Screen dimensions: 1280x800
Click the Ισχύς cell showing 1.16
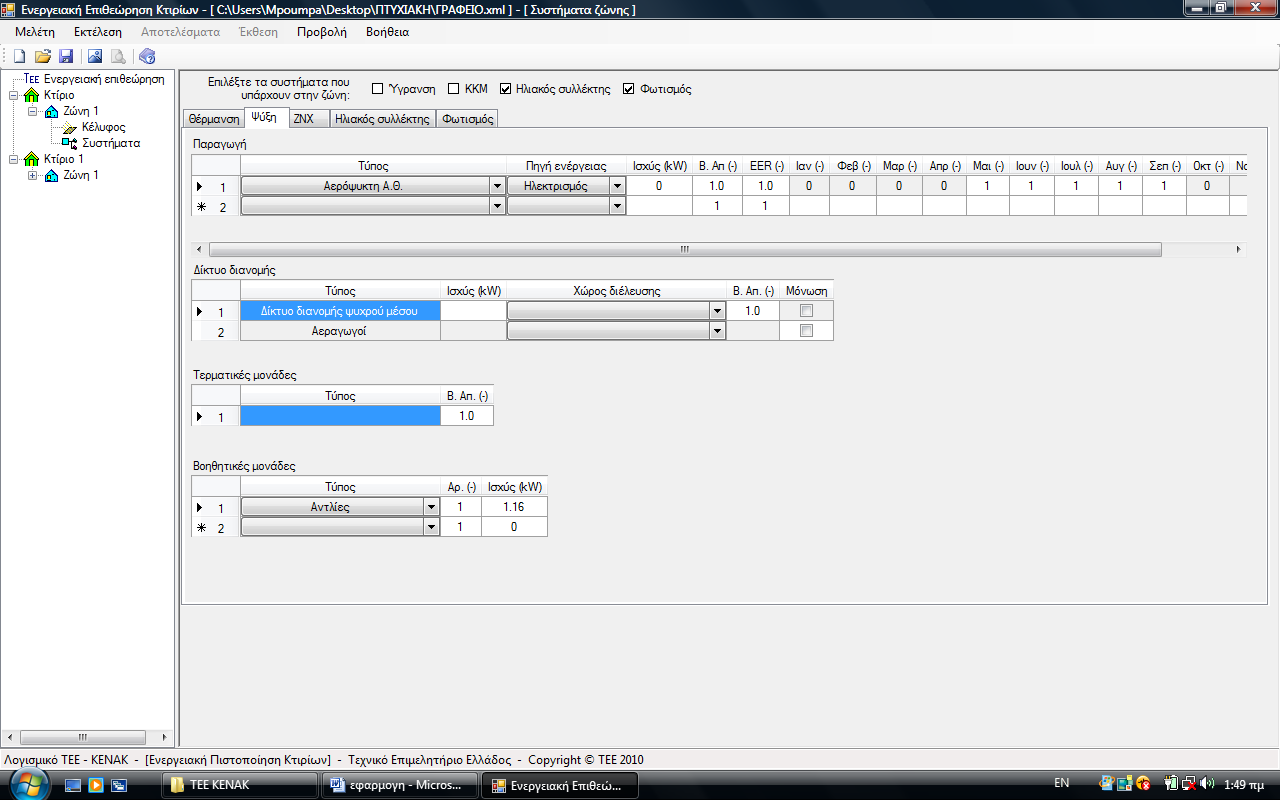514,507
